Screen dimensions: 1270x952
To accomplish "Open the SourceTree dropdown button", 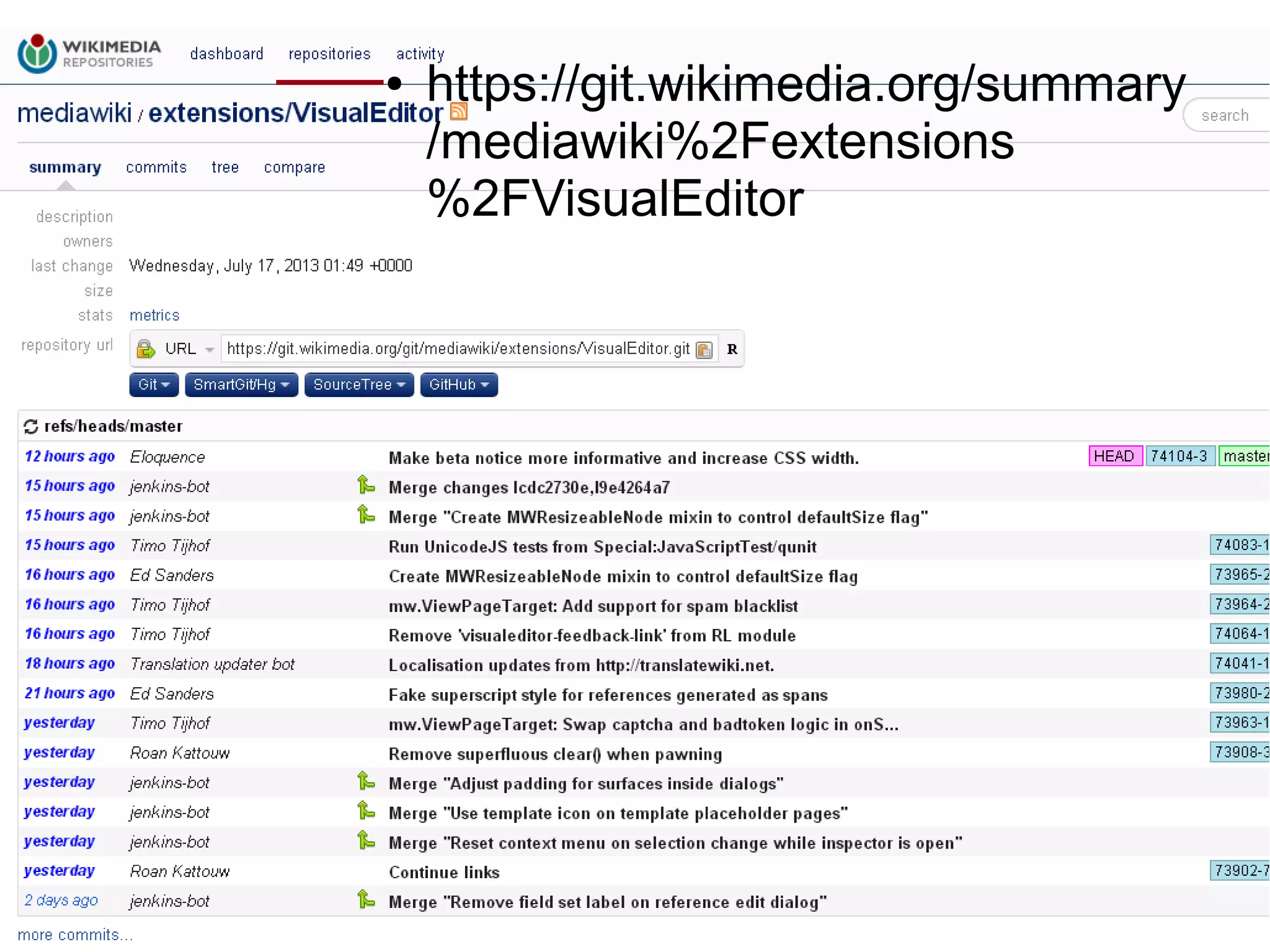I will 359,385.
